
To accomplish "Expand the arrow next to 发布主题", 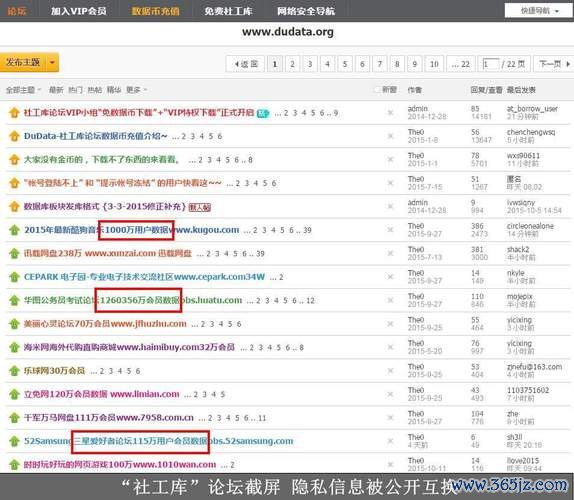I will (x=52, y=63).
